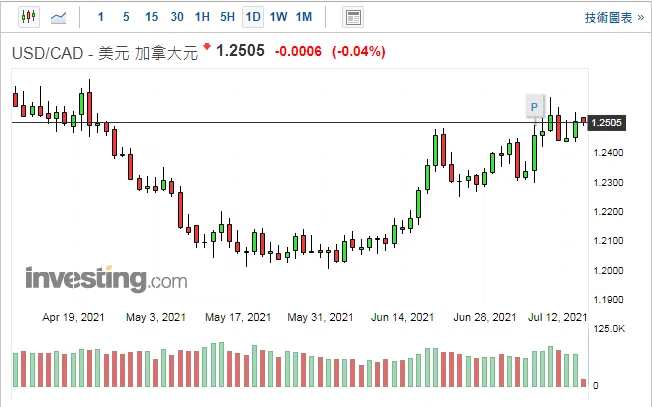Screen dimensions: 652x407
Task: Click the May 17, 2021 date label
Action: click(238, 317)
